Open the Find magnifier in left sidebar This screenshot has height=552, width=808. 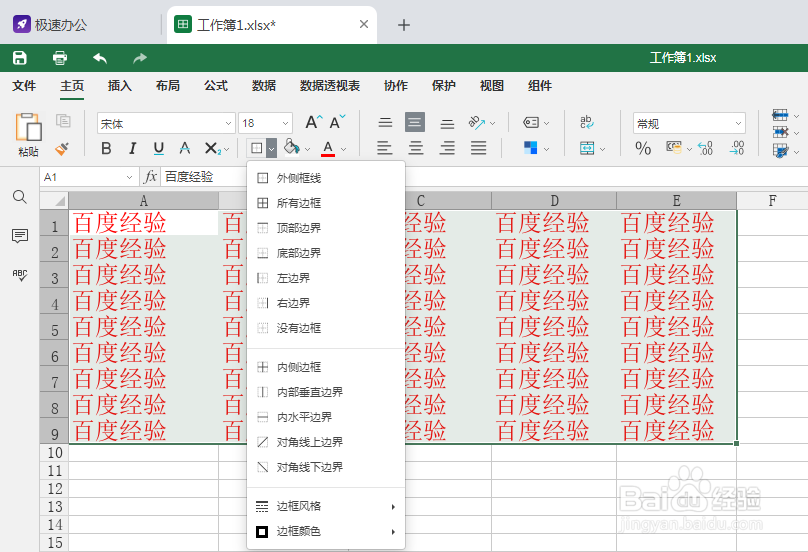point(20,197)
